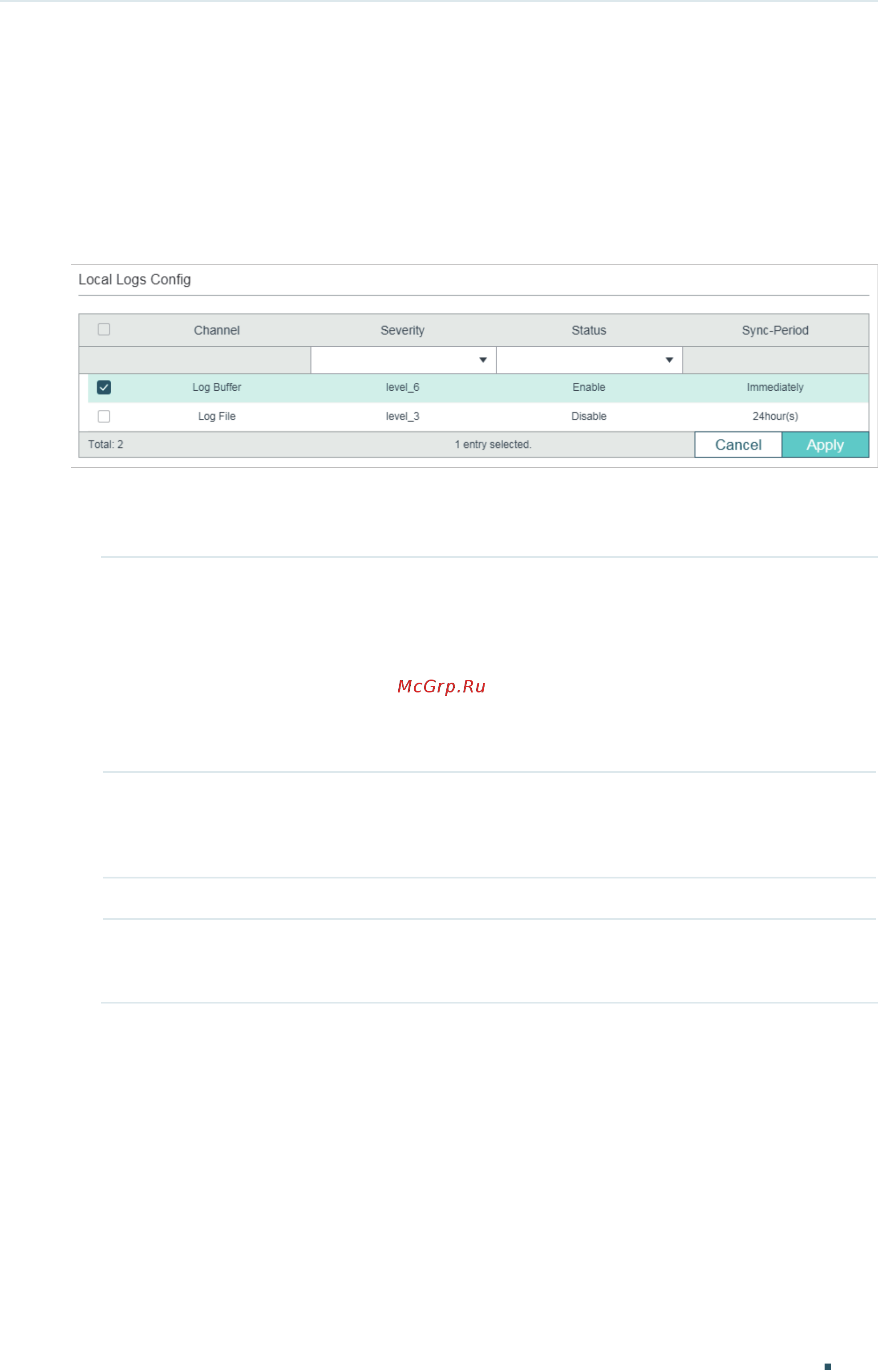Click the Sync-Period input field
The height and width of the screenshot is (1372, 878).
[x=775, y=360]
